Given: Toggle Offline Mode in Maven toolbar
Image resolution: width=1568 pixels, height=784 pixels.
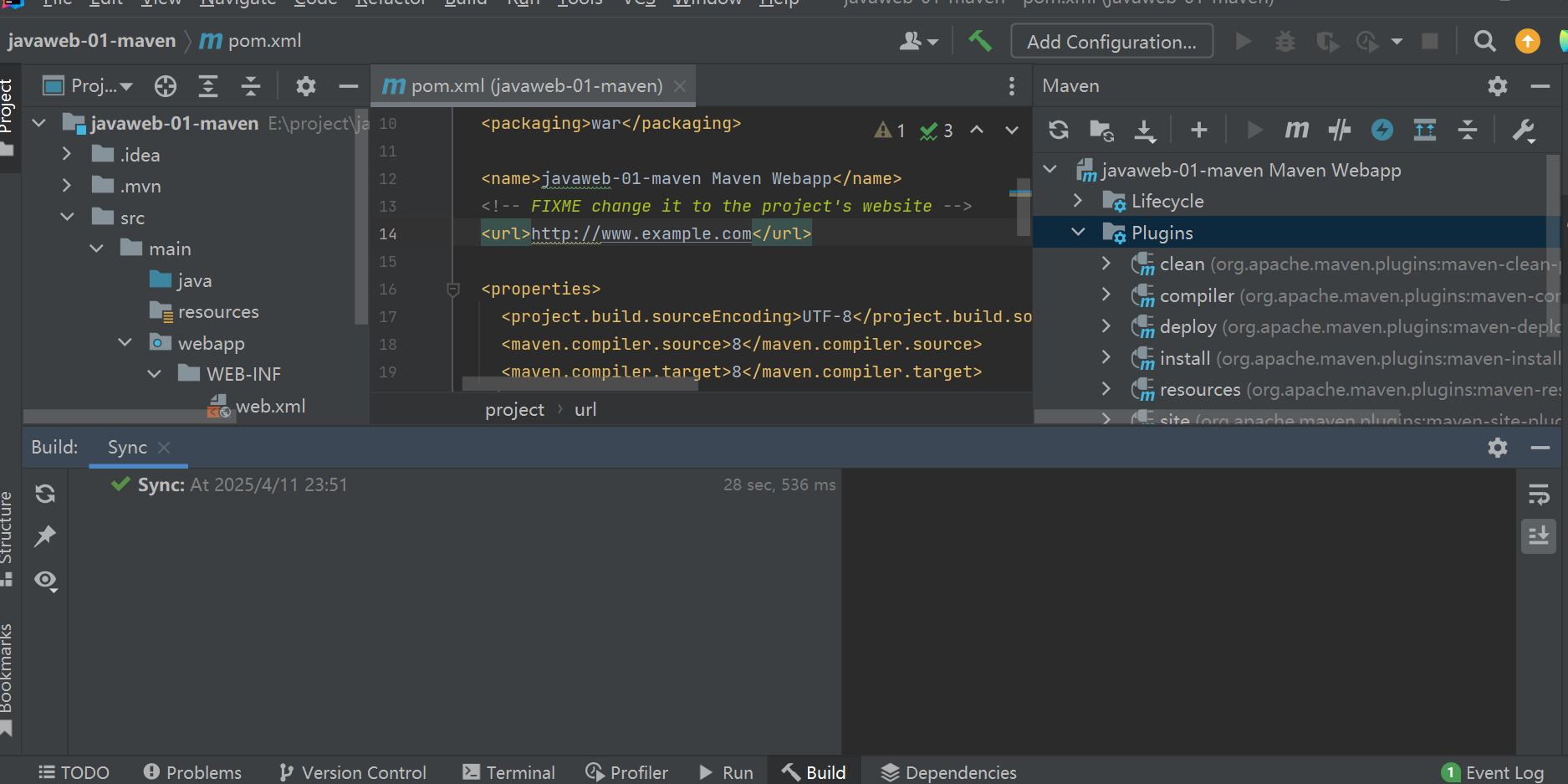Looking at the screenshot, I should [1339, 130].
